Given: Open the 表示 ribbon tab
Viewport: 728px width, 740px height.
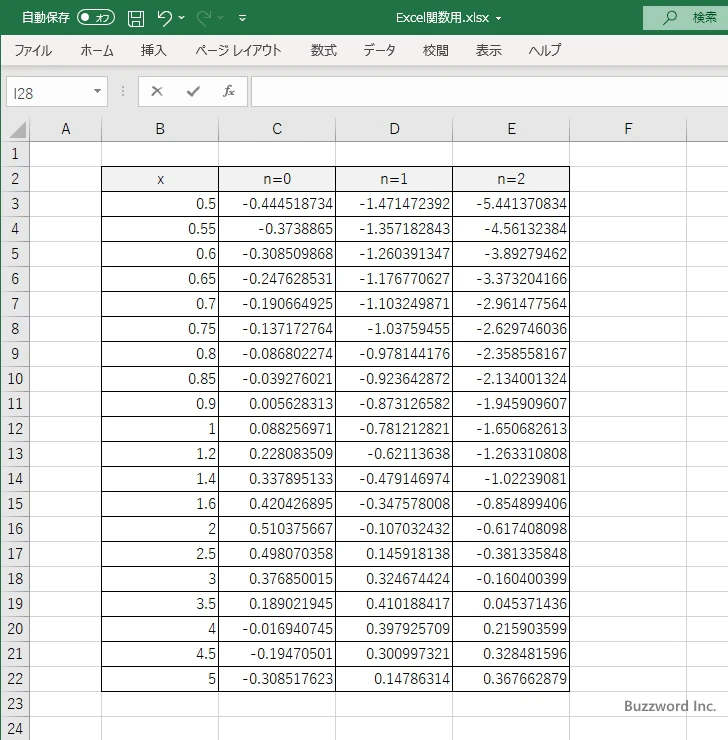Looking at the screenshot, I should (488, 50).
